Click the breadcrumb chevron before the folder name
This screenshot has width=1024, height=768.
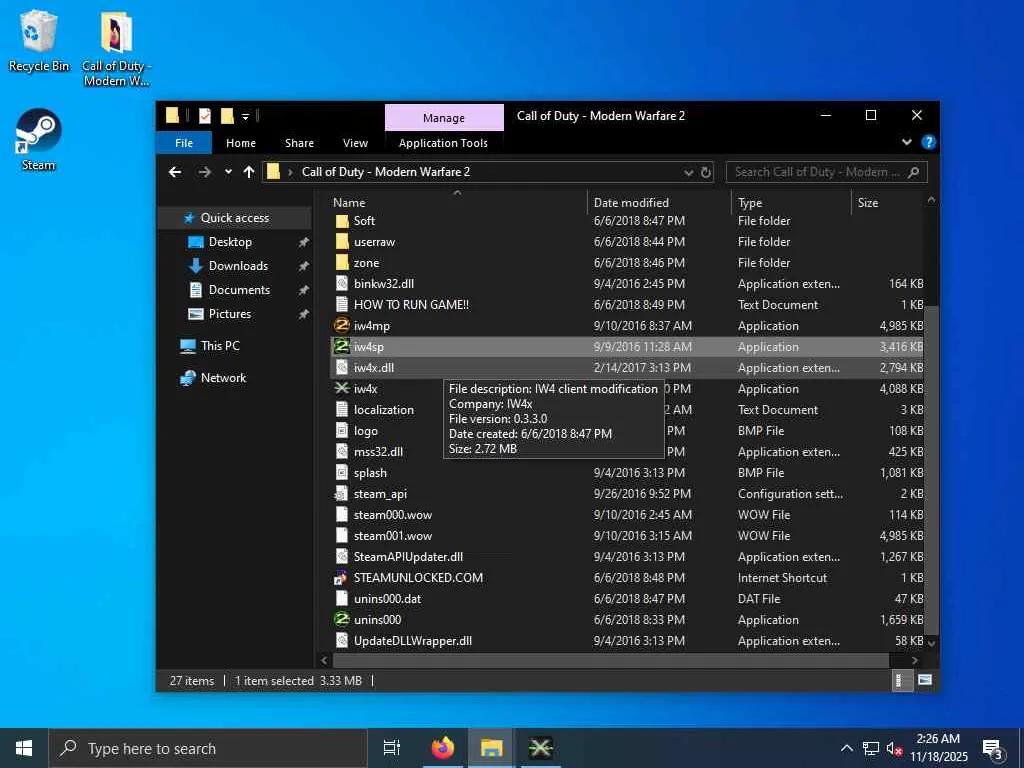(x=290, y=172)
